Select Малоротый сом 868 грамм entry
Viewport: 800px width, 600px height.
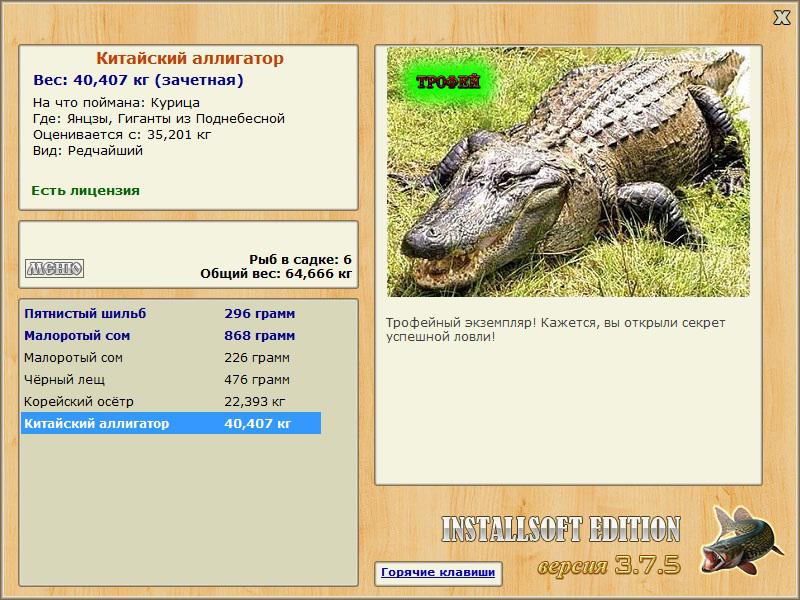pos(171,336)
